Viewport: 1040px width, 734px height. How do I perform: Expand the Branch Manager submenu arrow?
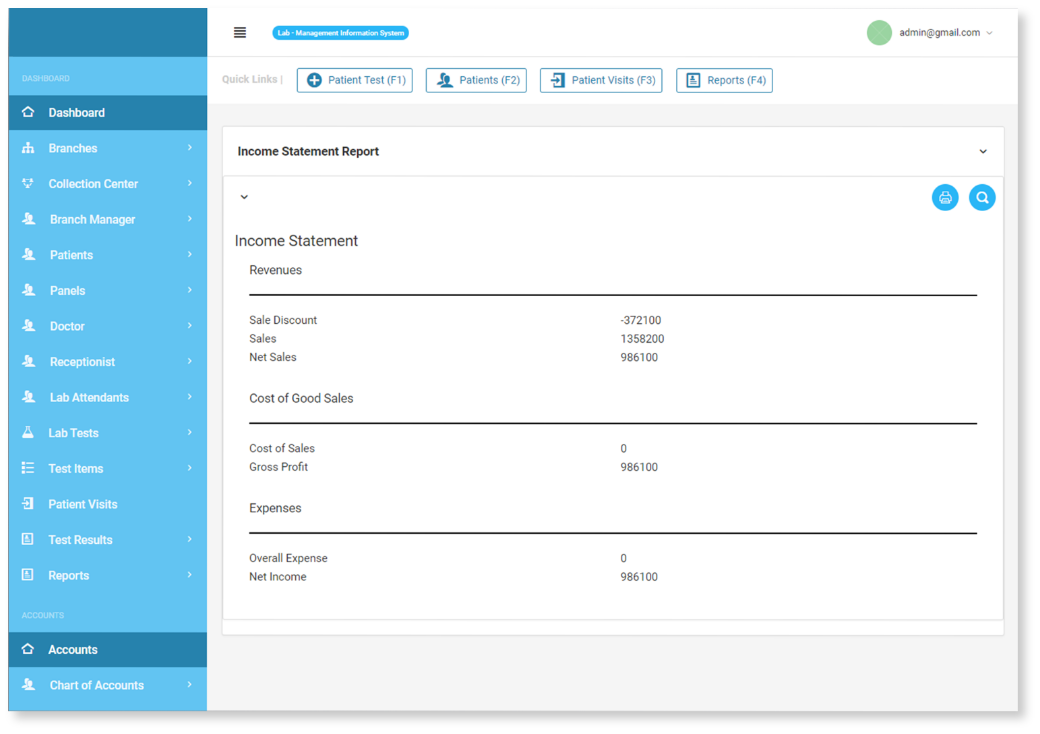pos(190,219)
